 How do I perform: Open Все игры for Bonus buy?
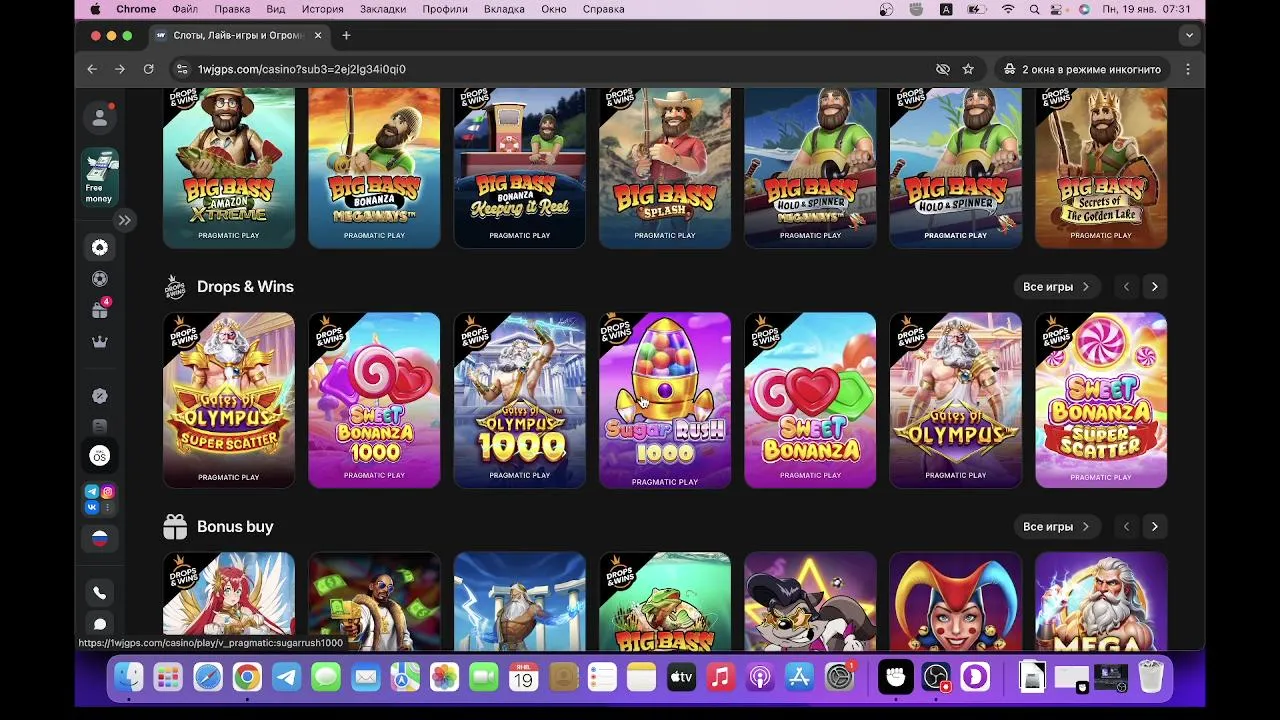[1056, 527]
